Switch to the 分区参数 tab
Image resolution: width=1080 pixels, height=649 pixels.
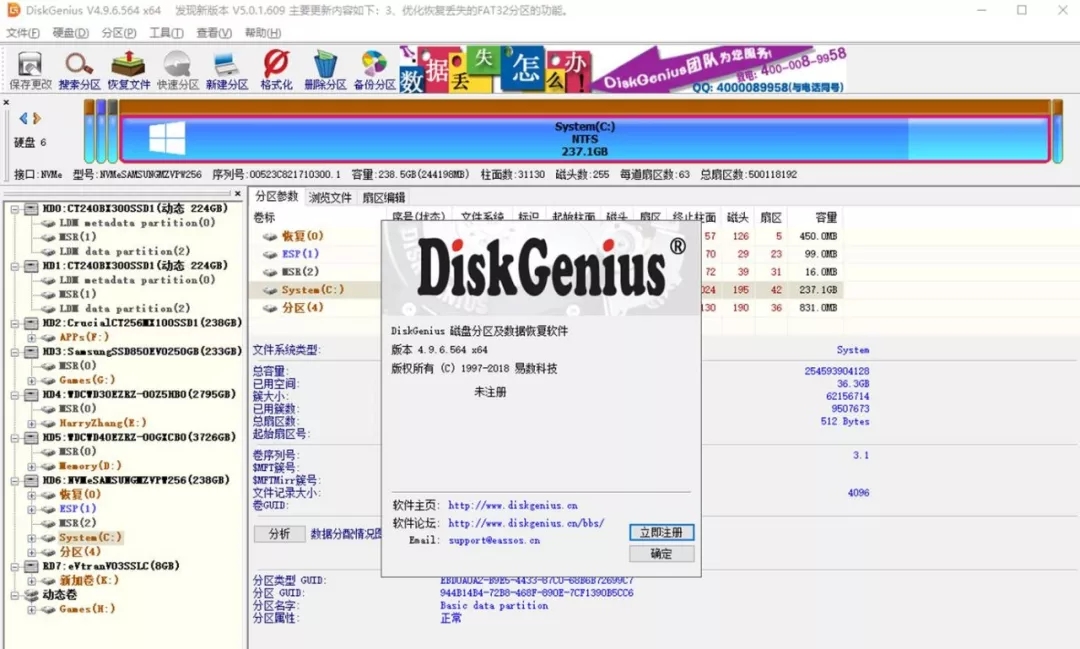point(276,196)
